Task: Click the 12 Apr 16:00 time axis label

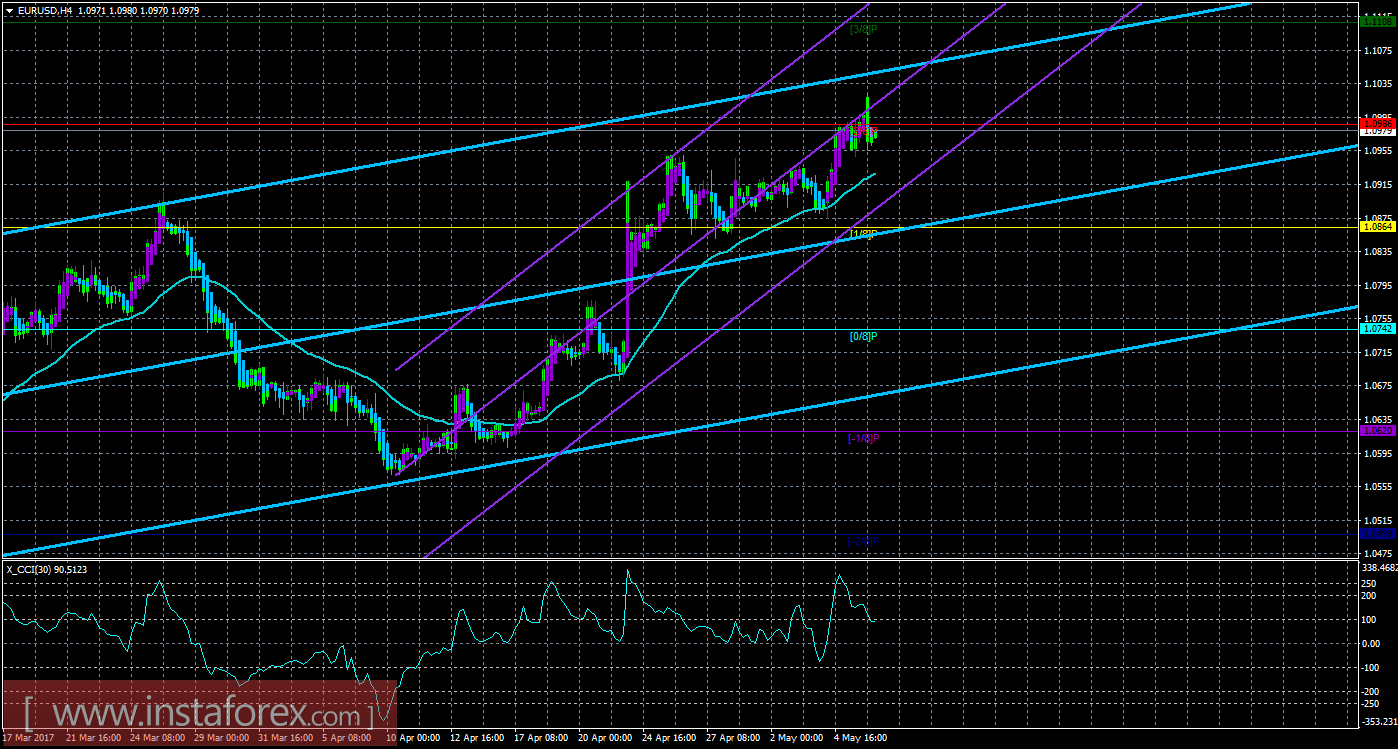Action: (475, 739)
